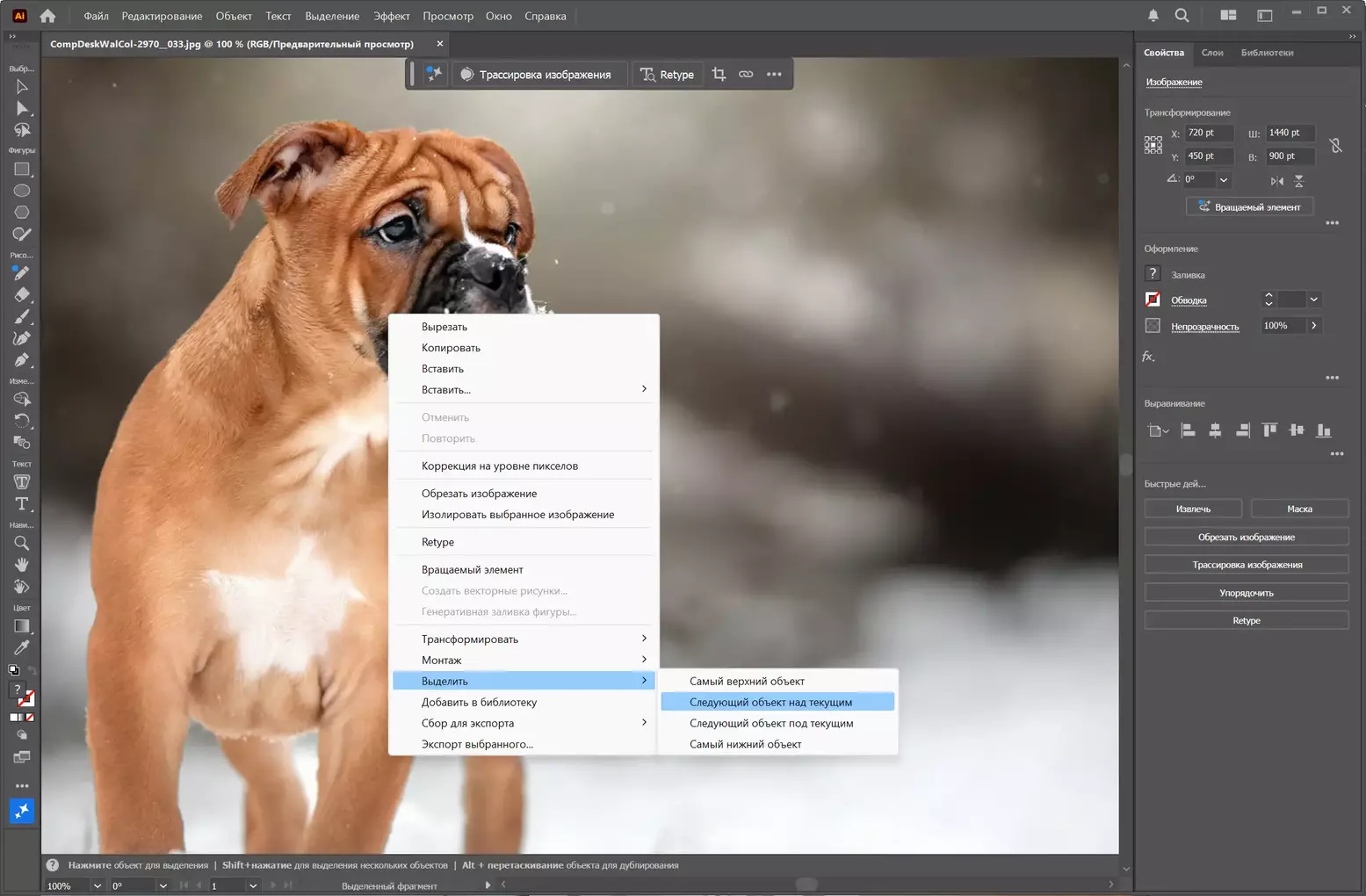Image resolution: width=1366 pixels, height=896 pixels.
Task: Select the Rotate tool
Action: click(21, 421)
